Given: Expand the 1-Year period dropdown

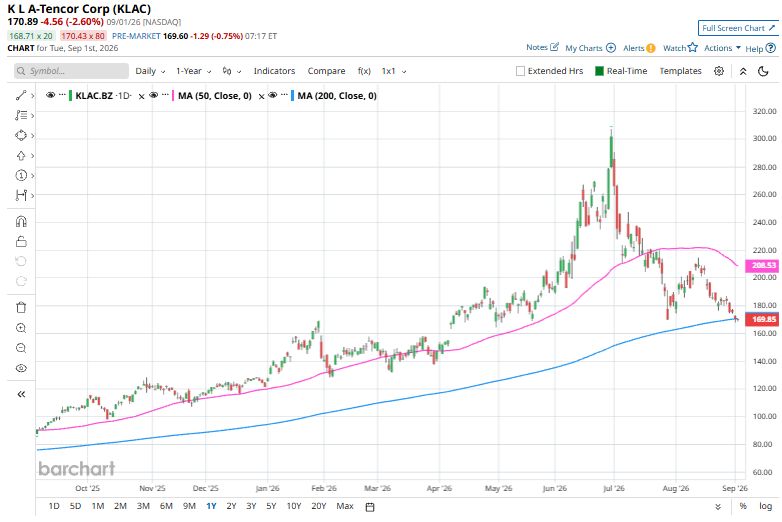Looking at the screenshot, I should click(194, 71).
